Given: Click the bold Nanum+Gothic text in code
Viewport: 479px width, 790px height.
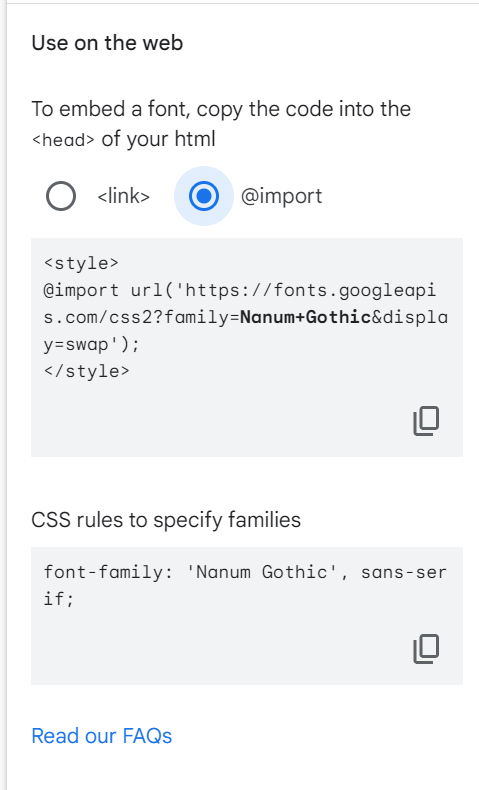Looking at the screenshot, I should [306, 317].
